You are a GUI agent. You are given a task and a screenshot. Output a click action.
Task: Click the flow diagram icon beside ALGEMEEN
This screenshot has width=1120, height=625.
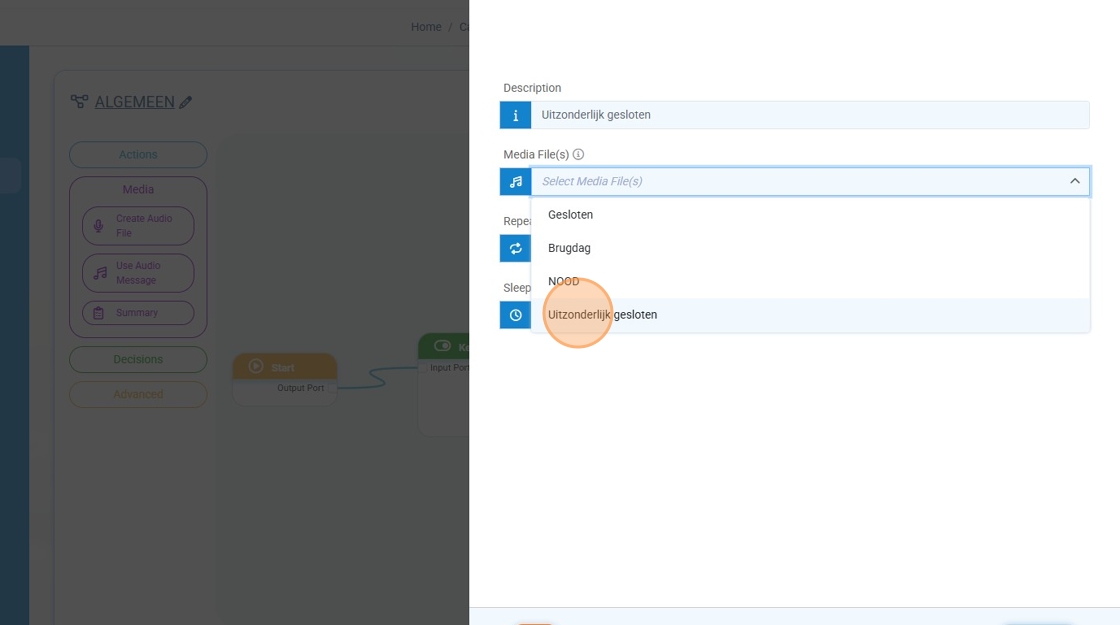(x=79, y=102)
